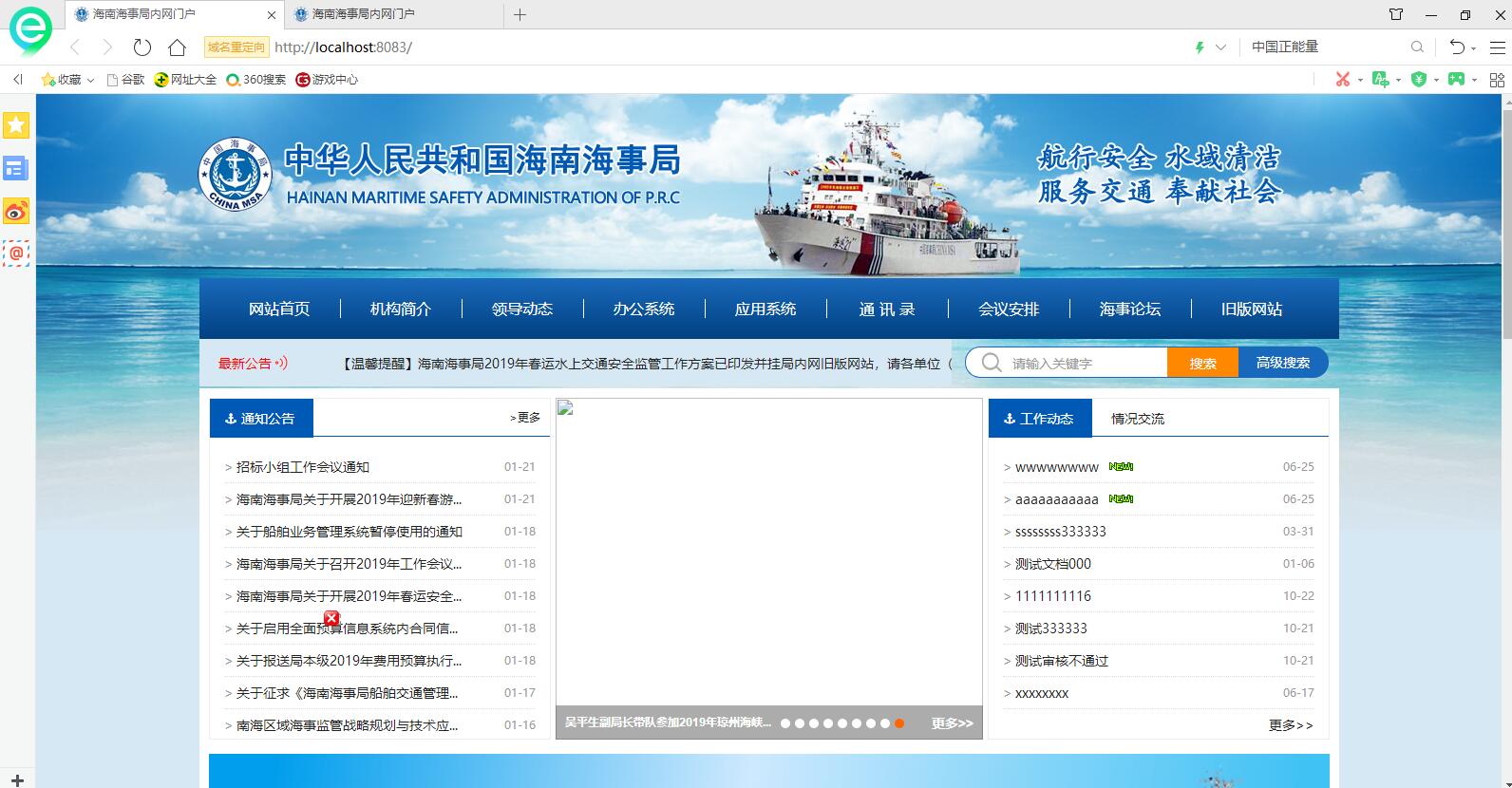Open the mail @ icon in sidebar

tap(16, 253)
